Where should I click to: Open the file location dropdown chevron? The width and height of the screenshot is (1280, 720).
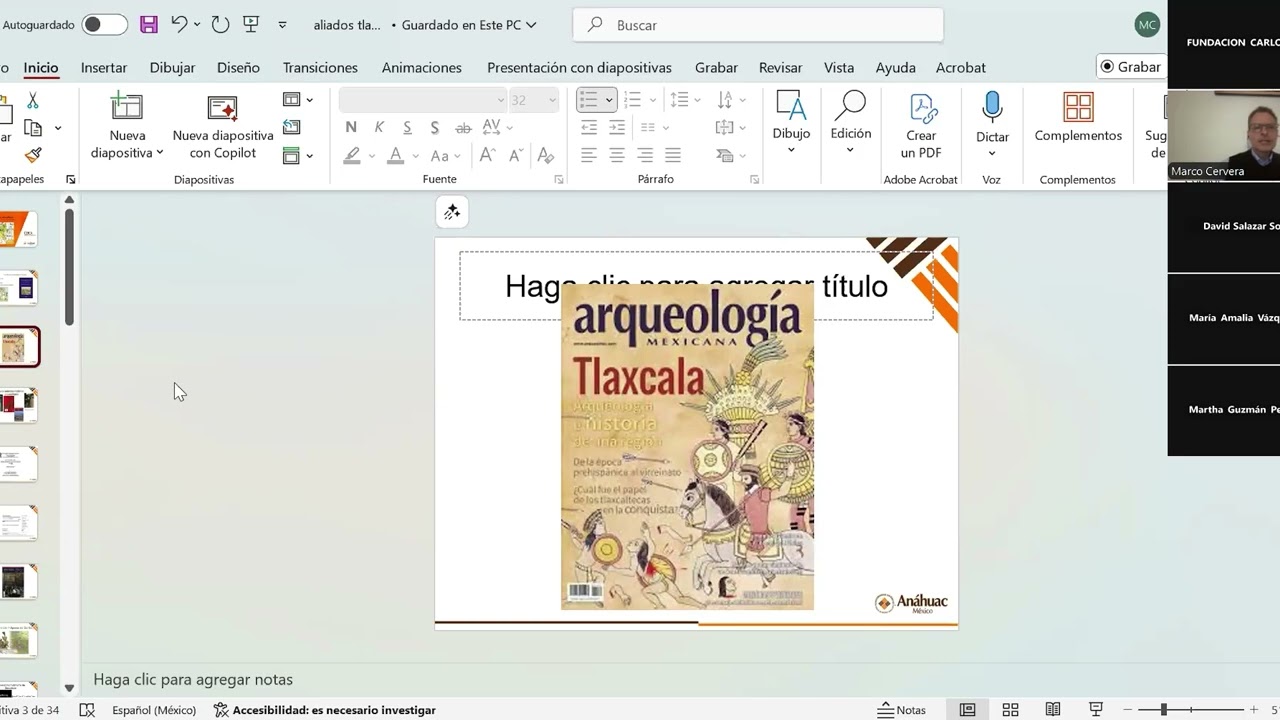[531, 25]
